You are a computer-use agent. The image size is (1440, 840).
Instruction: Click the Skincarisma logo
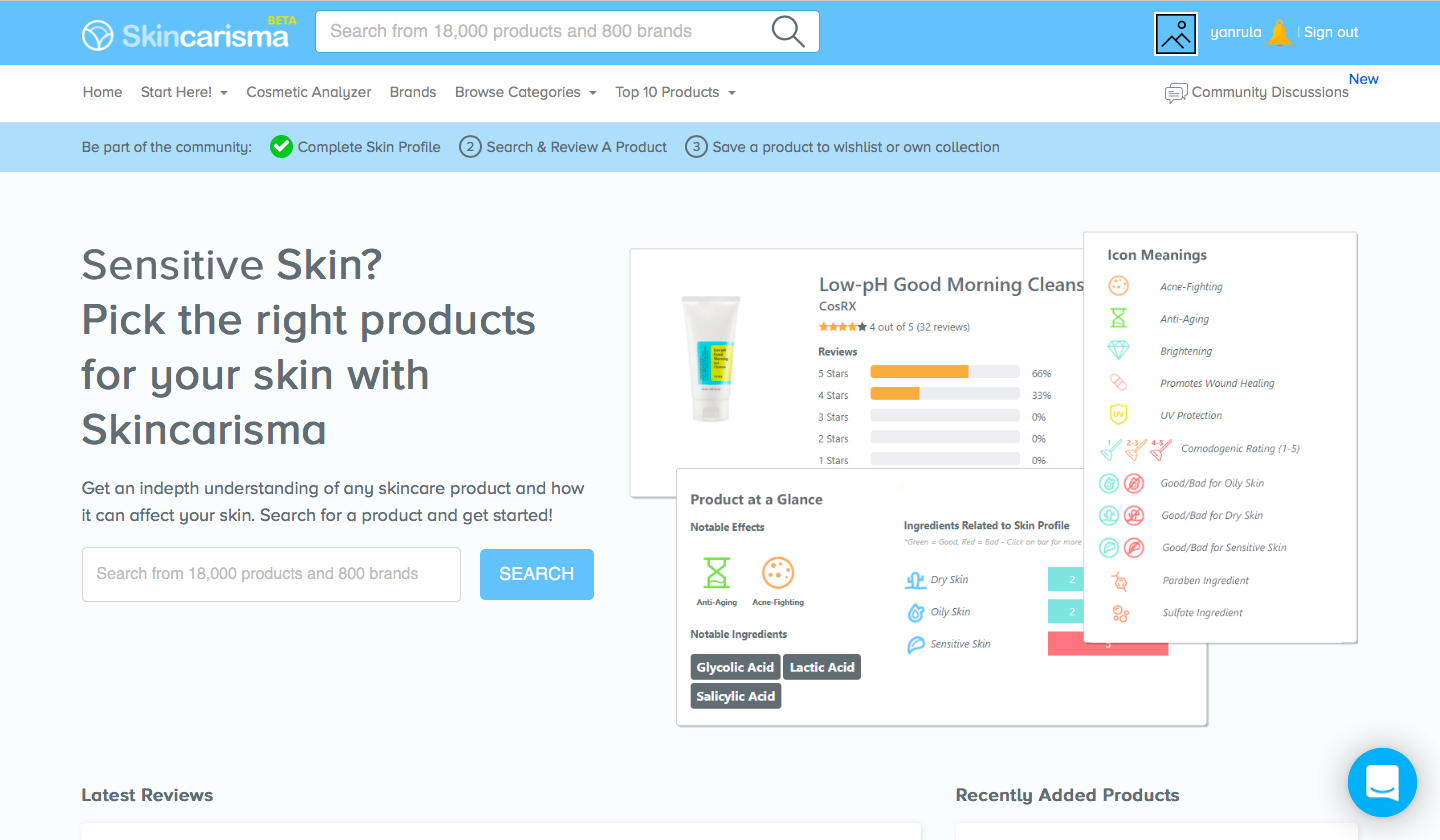185,34
